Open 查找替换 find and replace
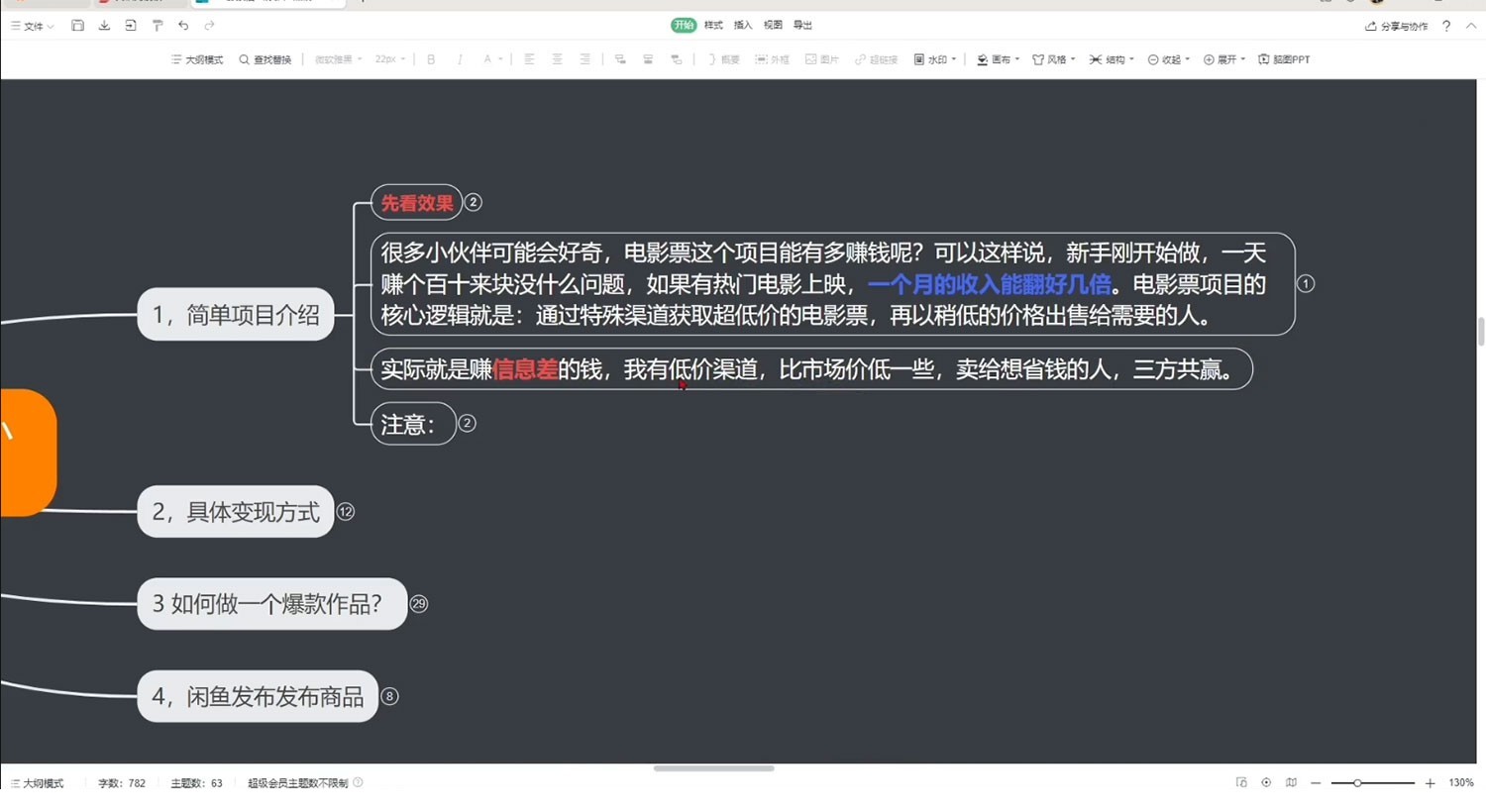 [x=265, y=59]
